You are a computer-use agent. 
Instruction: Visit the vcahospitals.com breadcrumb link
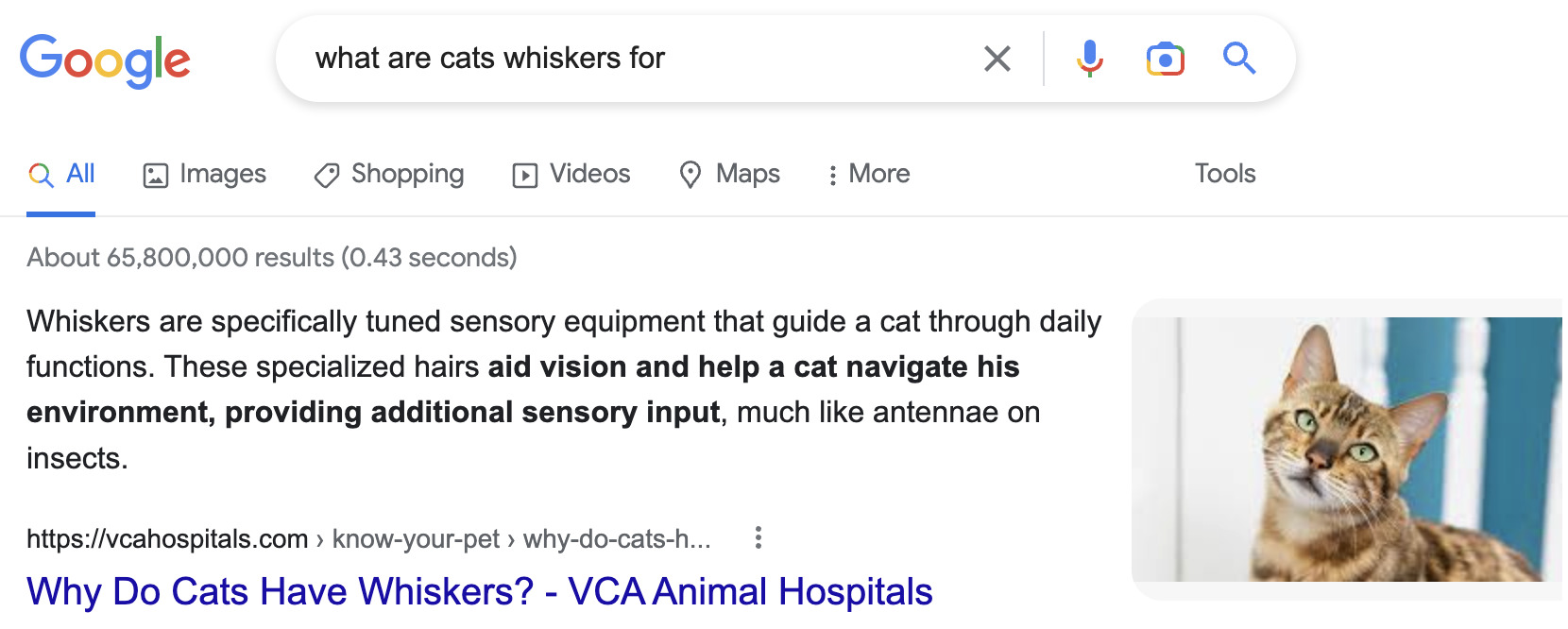[x=166, y=537]
